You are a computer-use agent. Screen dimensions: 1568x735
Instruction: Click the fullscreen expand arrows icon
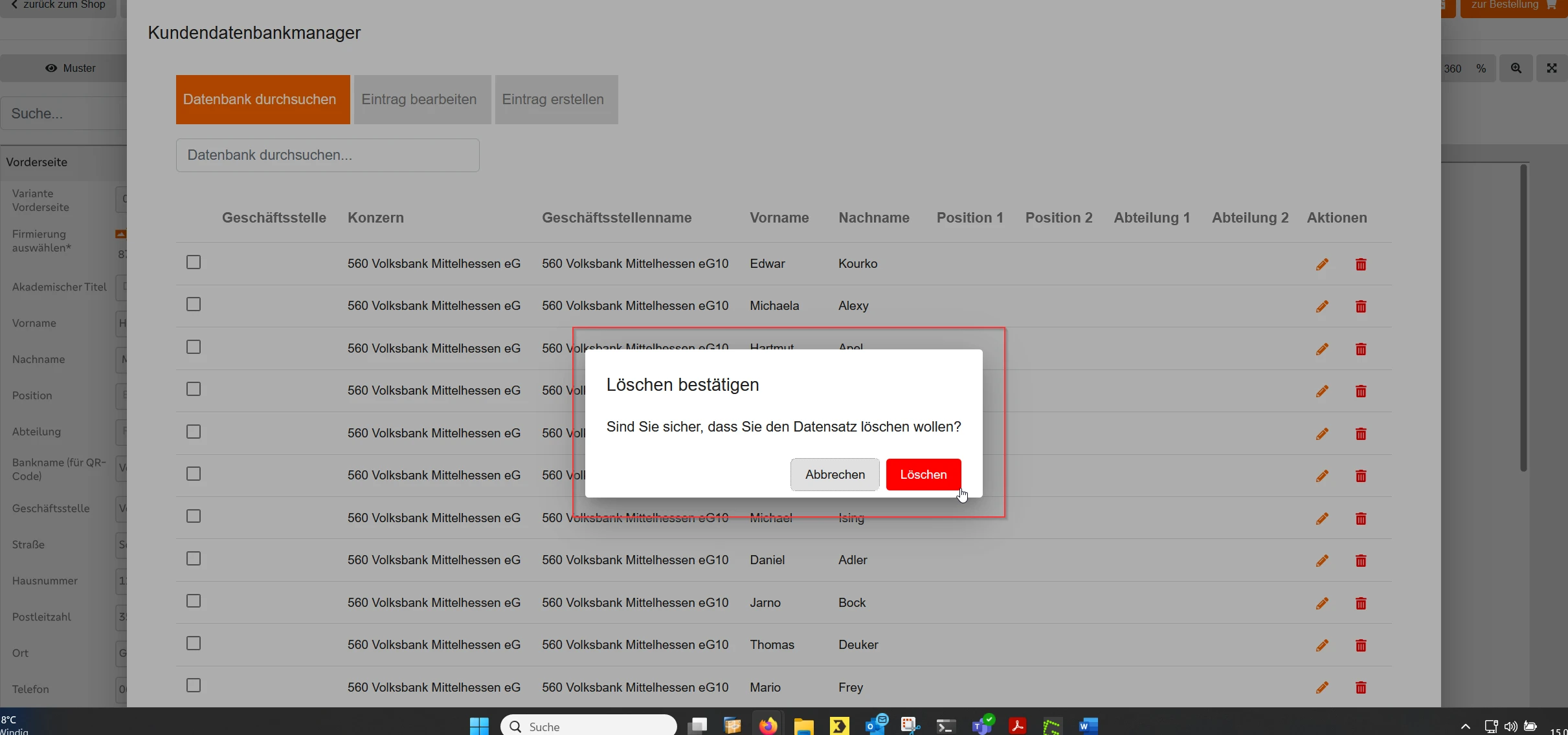click(1552, 69)
